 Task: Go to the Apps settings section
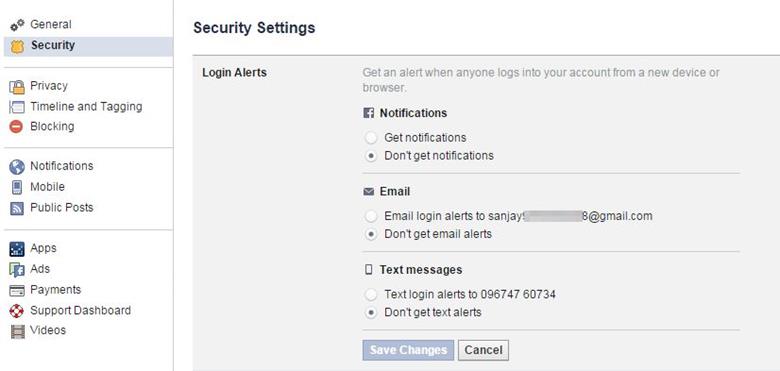(43, 248)
